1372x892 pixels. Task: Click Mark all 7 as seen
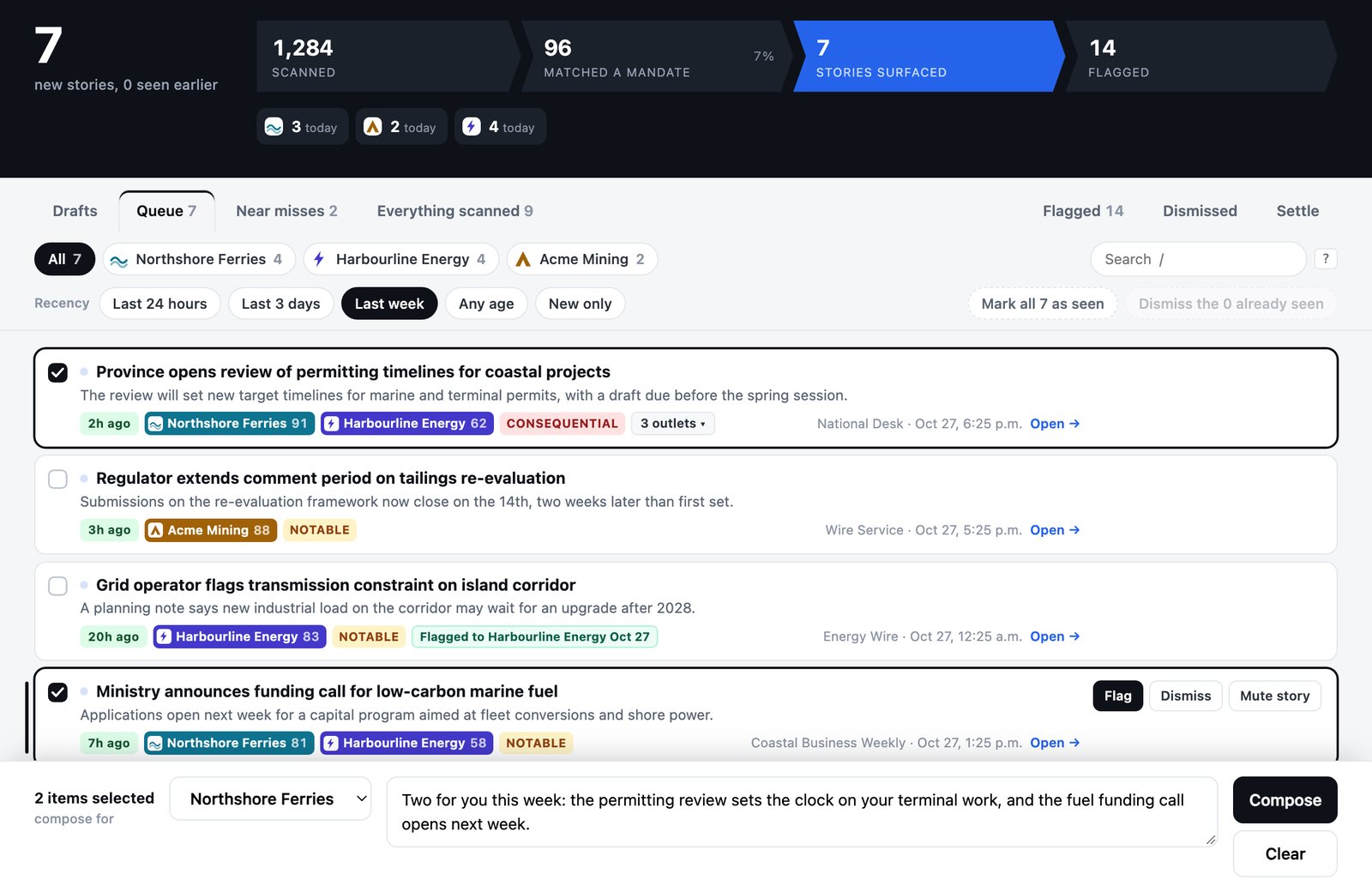click(x=1043, y=304)
